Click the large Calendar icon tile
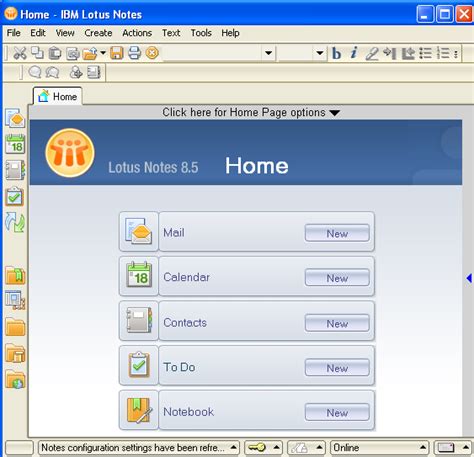Image resolution: width=474 pixels, height=457 pixels. [x=139, y=276]
